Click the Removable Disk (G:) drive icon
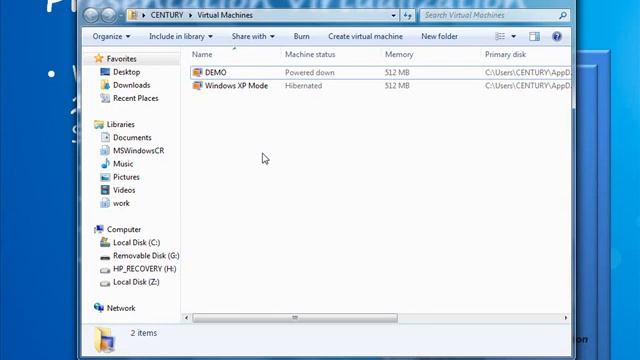This screenshot has width=640, height=360. 105,257
